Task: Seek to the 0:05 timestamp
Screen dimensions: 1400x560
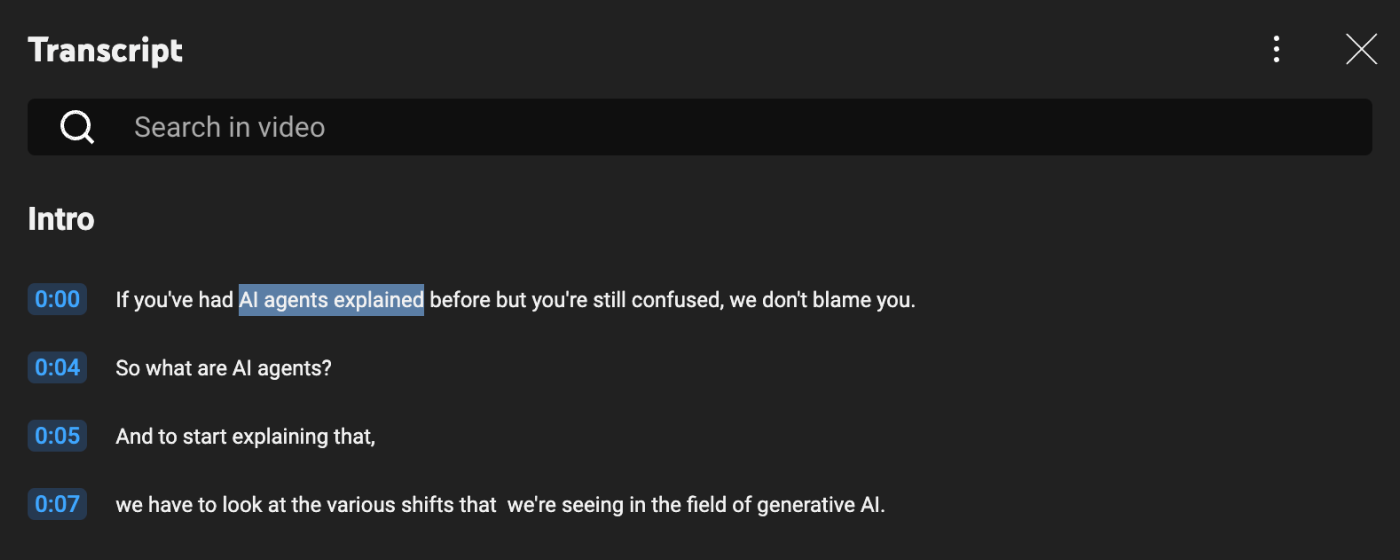Action: click(57, 436)
